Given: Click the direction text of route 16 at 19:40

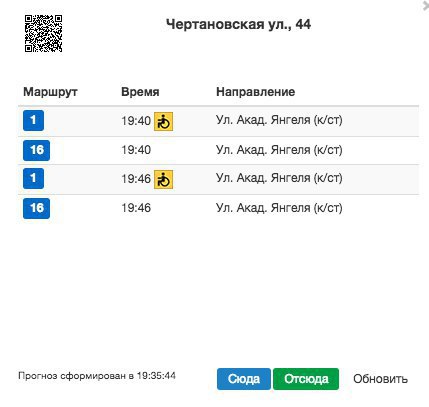Looking at the screenshot, I should click(x=279, y=150).
